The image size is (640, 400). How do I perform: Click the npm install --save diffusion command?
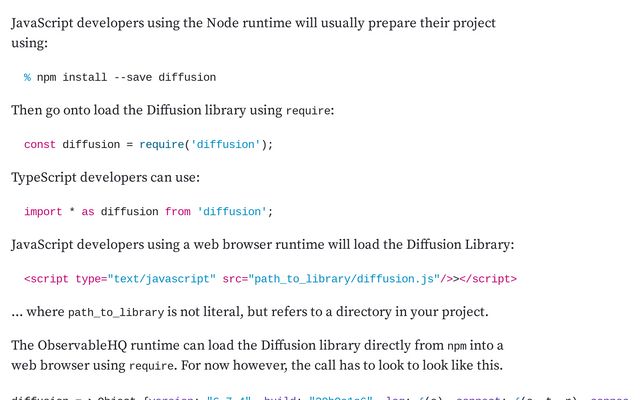126,77
